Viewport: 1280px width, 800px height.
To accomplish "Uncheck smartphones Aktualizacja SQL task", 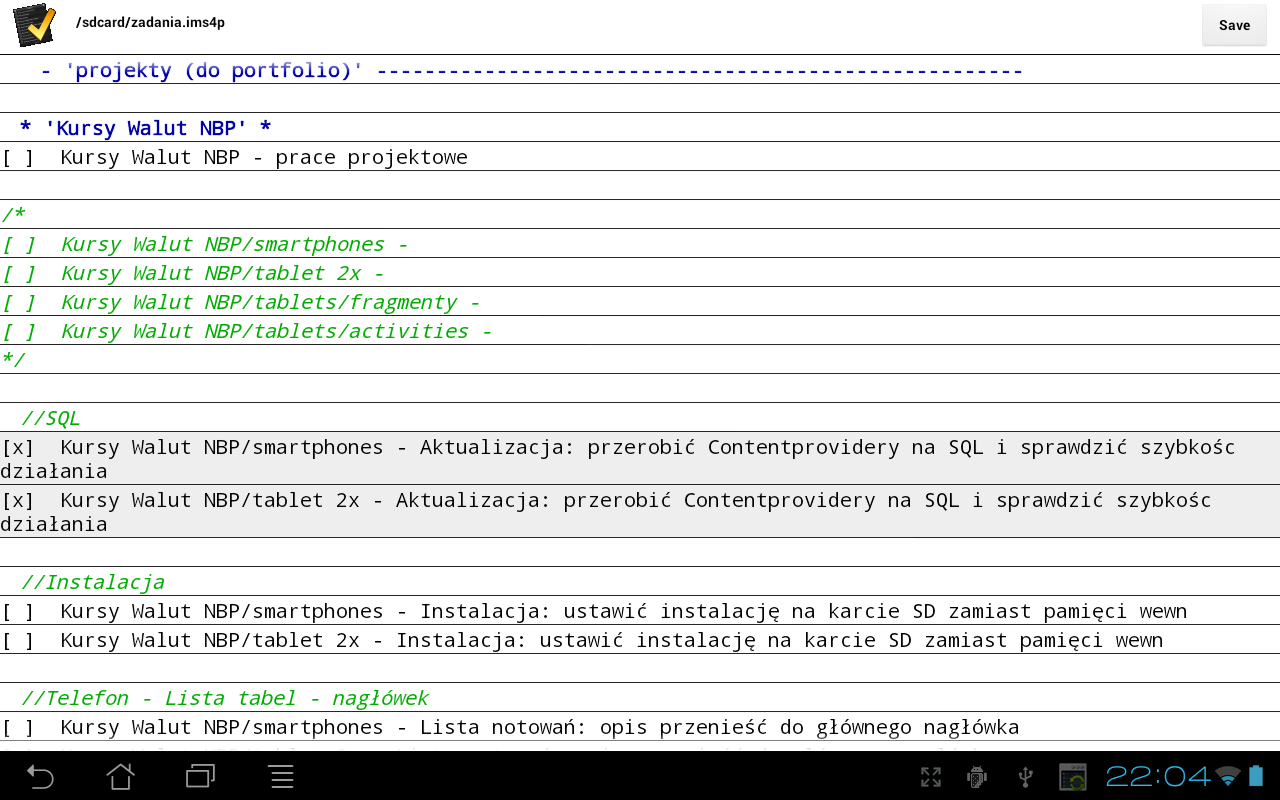I will [x=18, y=447].
